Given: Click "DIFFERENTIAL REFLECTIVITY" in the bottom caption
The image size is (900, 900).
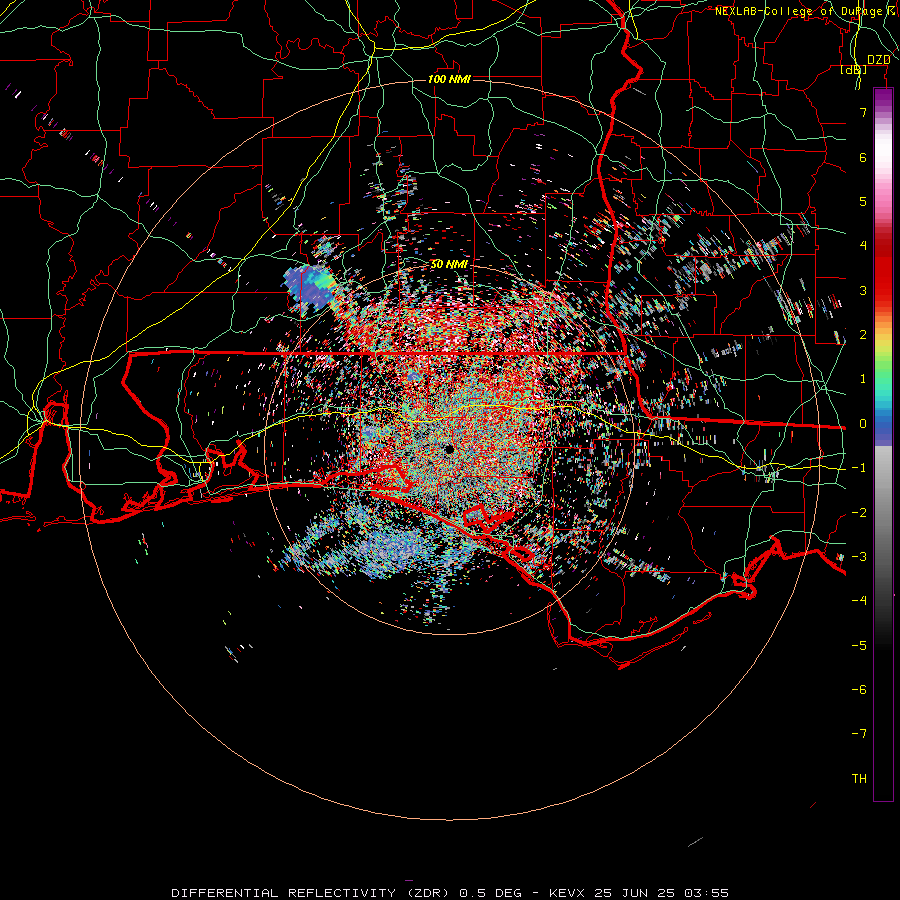Looking at the screenshot, I should pyautogui.click(x=284, y=893).
